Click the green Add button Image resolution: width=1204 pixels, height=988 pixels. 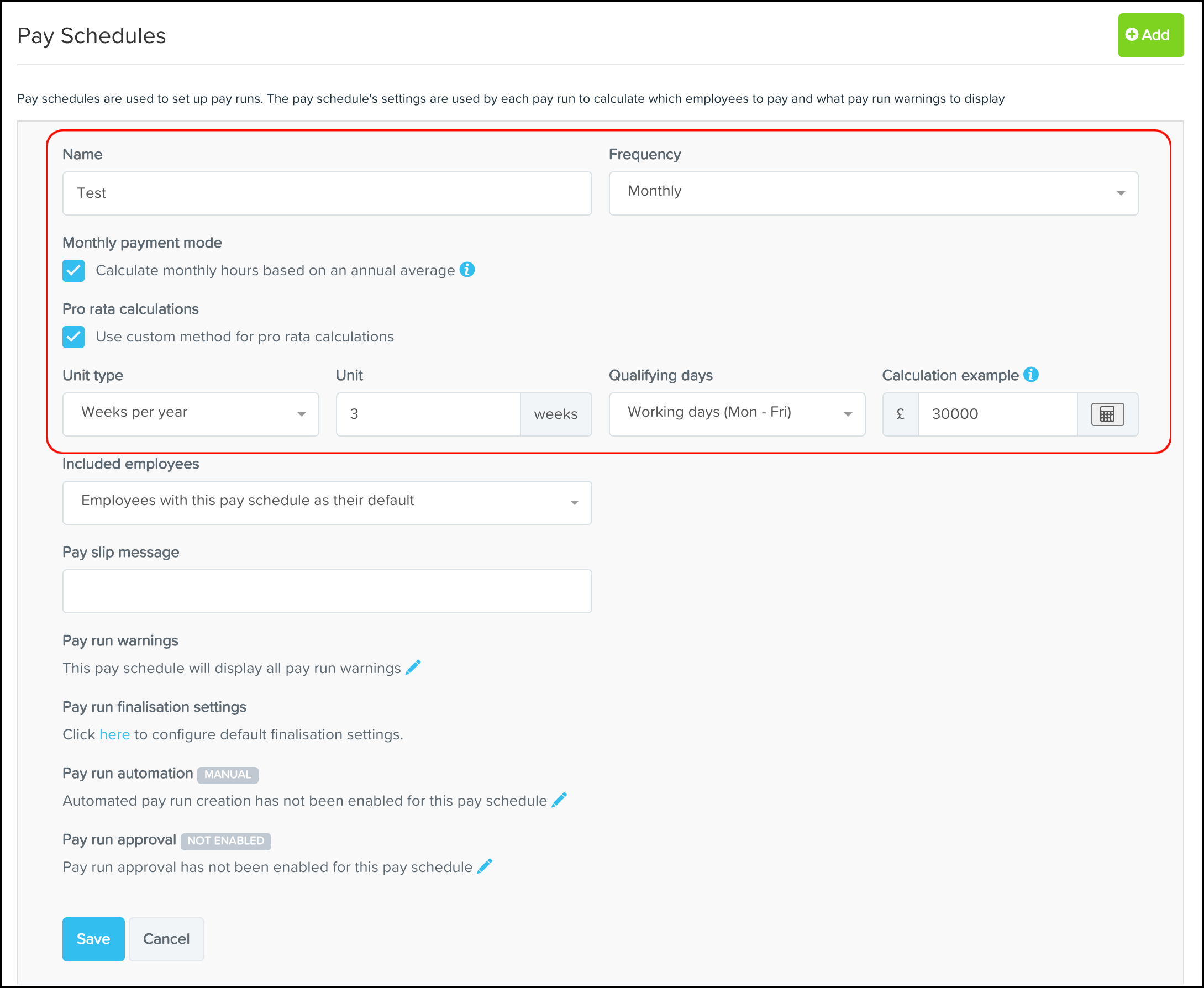coord(1150,35)
